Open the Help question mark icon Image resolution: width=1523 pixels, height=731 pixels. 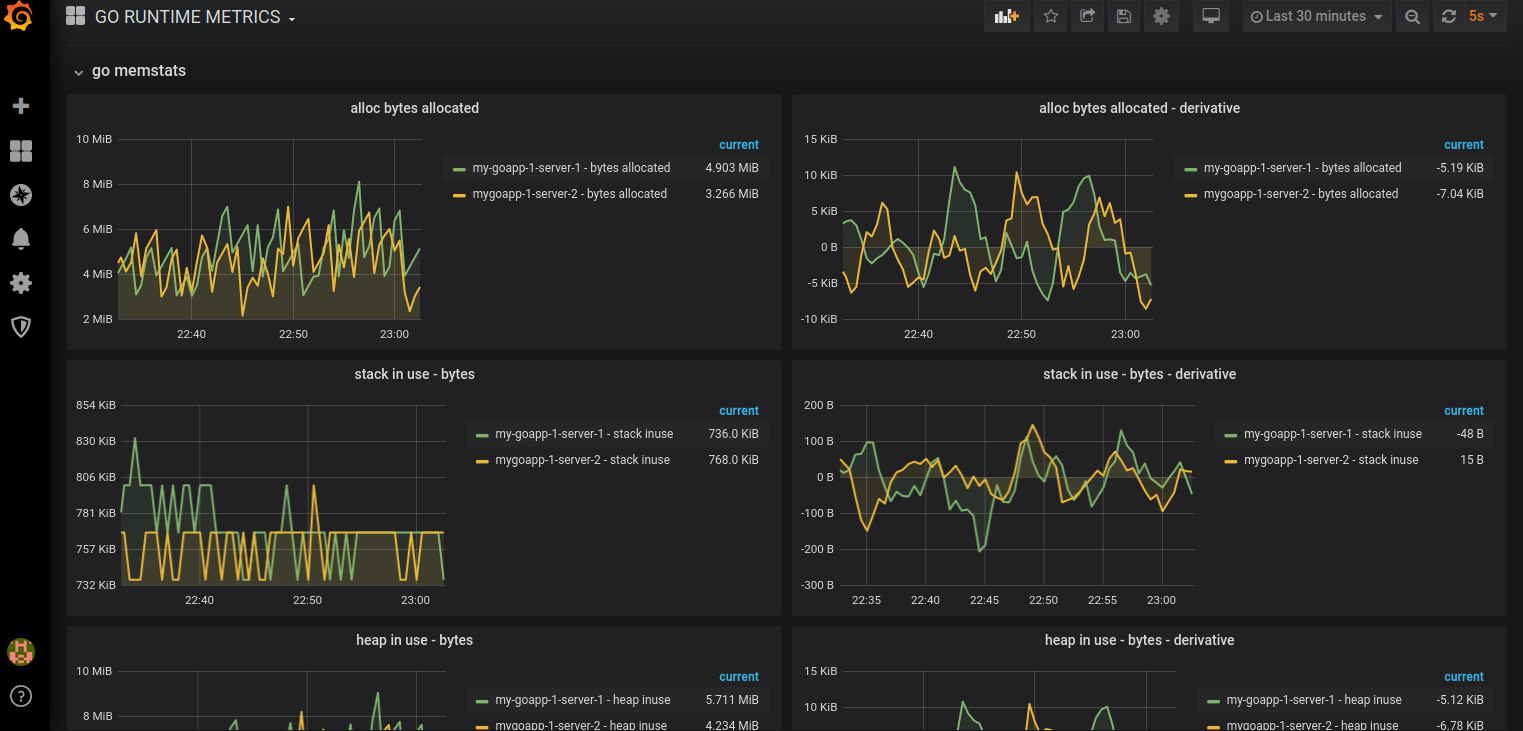coord(20,696)
